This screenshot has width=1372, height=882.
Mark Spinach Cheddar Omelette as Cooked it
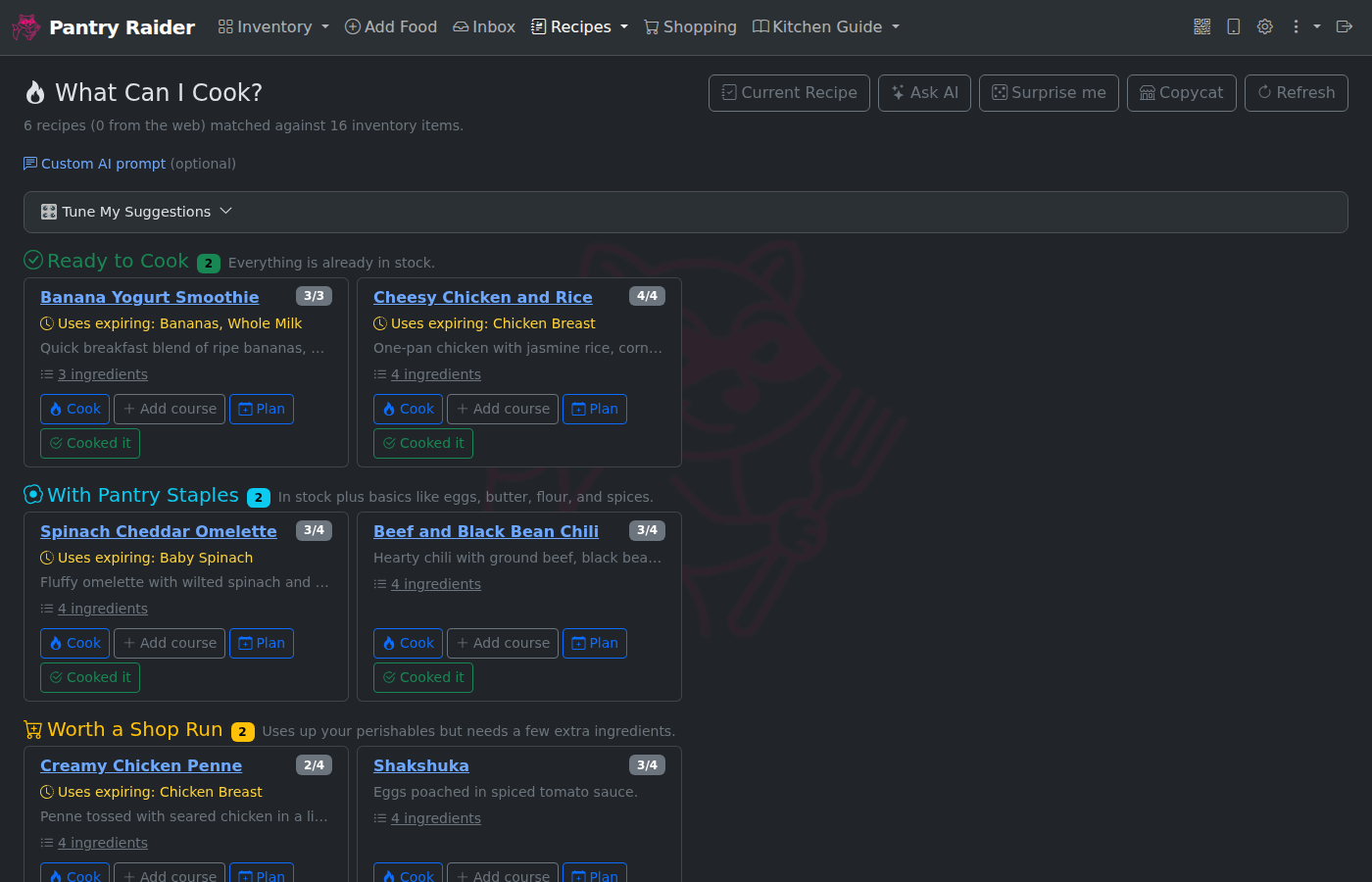[x=90, y=677]
